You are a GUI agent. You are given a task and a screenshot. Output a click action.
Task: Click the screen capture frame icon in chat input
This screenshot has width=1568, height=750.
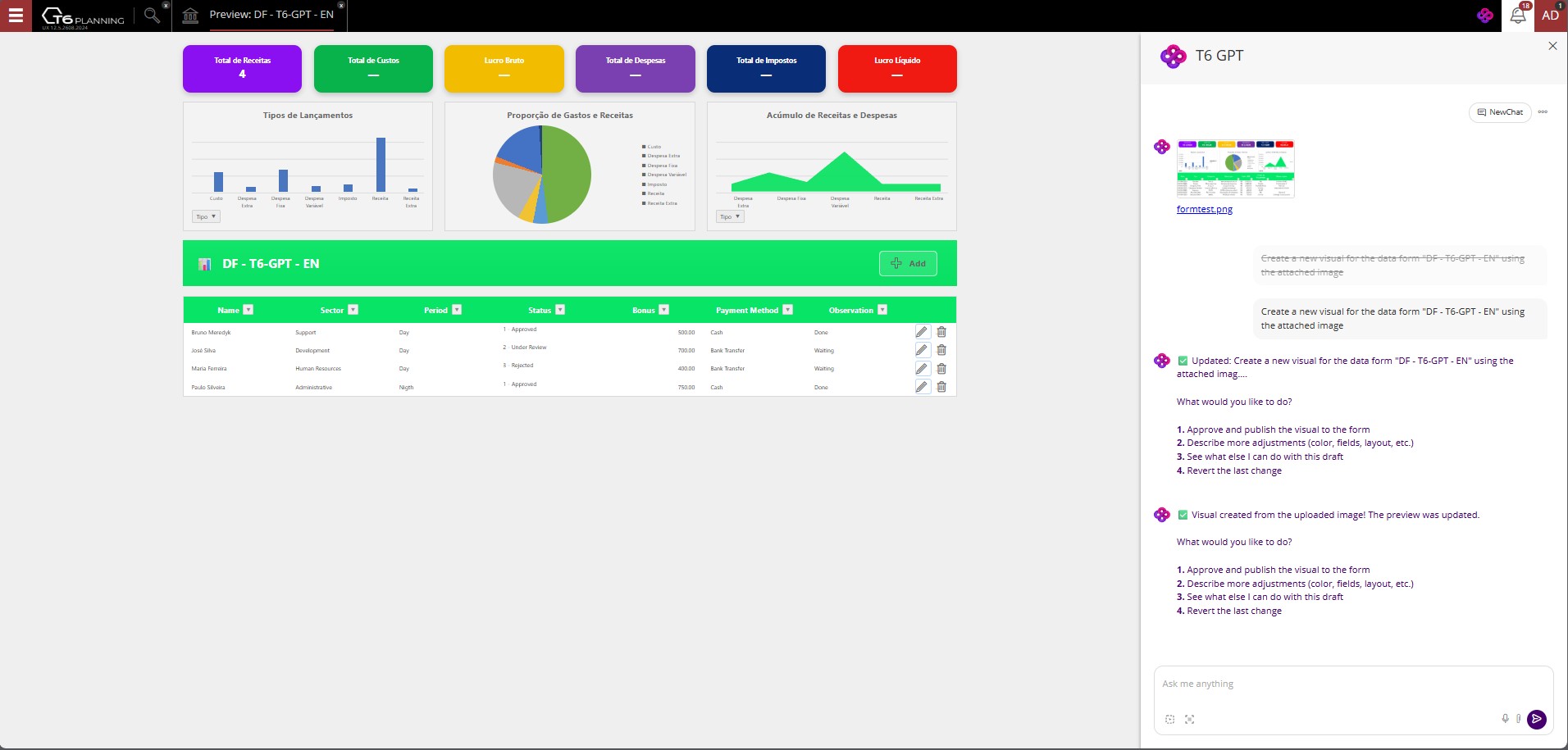pos(1189,719)
